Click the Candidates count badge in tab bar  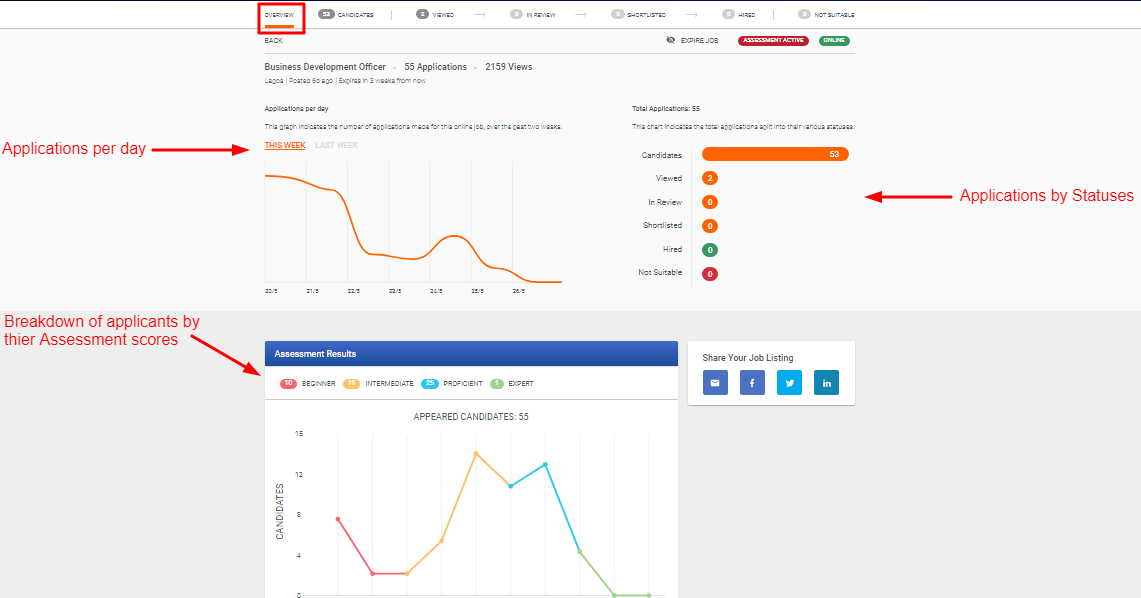(x=326, y=14)
